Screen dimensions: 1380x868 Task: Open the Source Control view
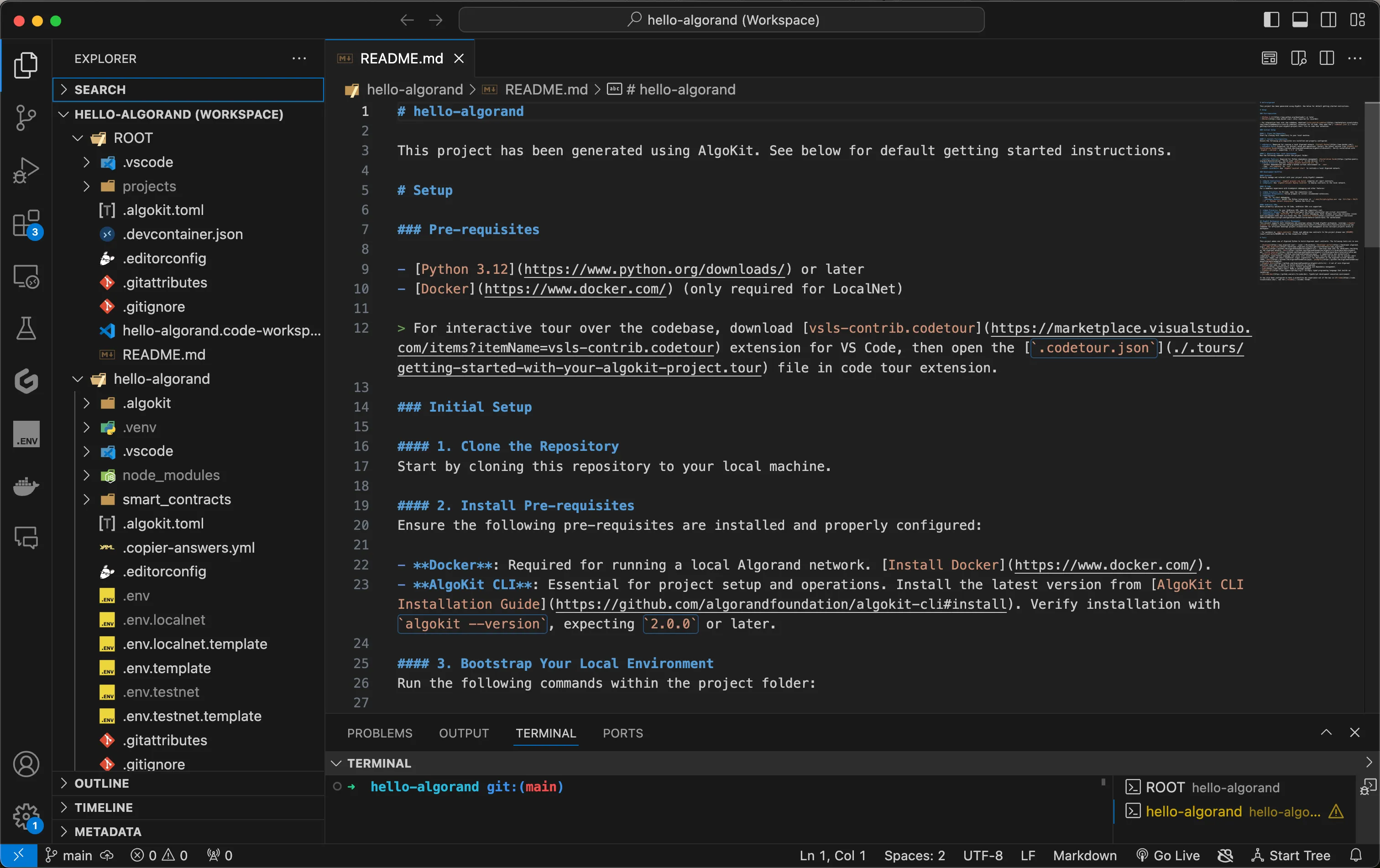(26, 117)
